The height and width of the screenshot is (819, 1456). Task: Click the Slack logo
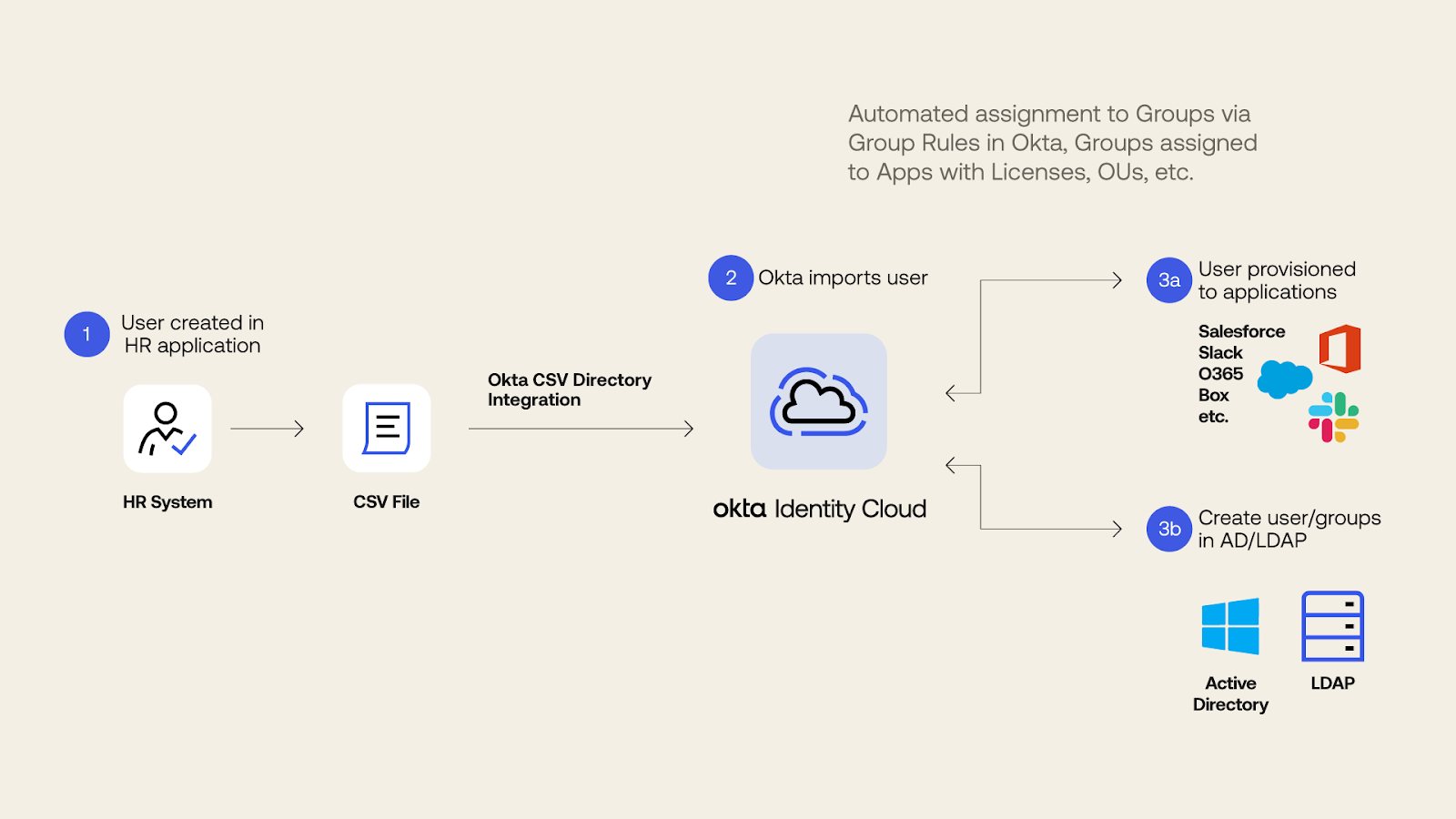coord(1333,417)
